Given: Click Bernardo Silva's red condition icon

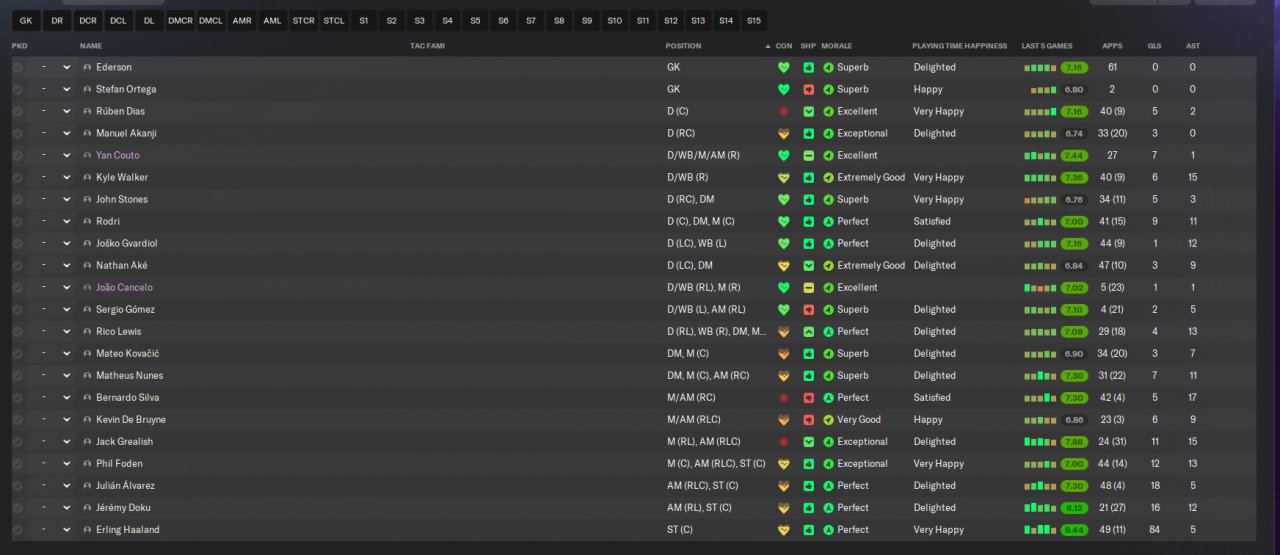Looking at the screenshot, I should coord(784,397).
